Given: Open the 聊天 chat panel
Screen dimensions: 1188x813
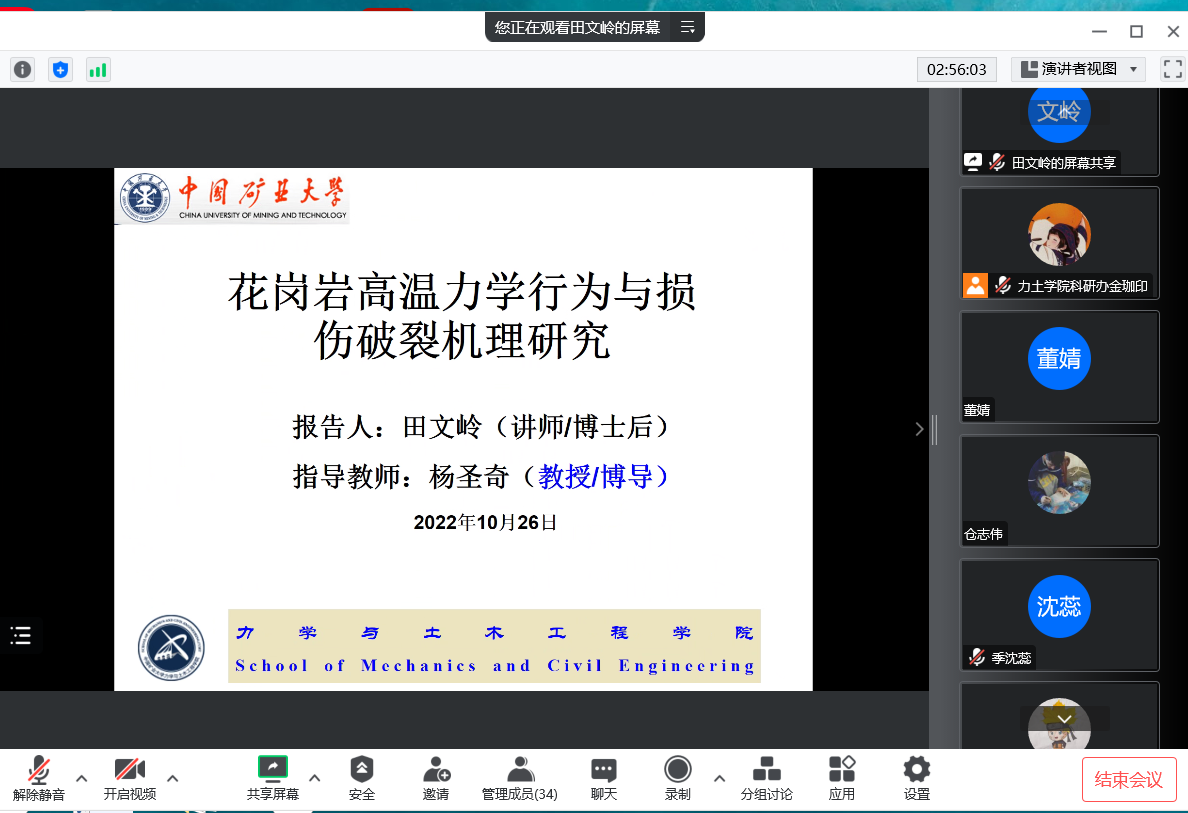Looking at the screenshot, I should 603,778.
